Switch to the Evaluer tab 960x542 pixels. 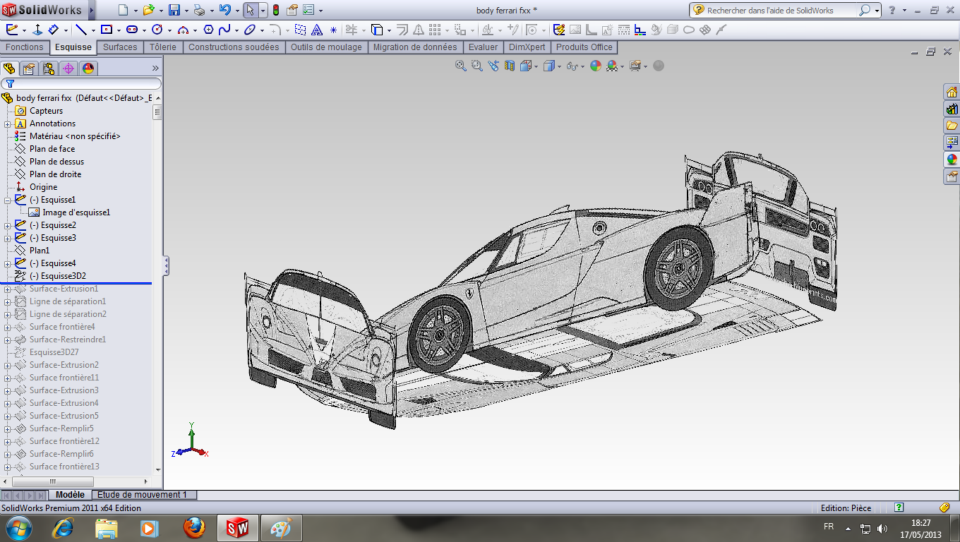click(483, 47)
